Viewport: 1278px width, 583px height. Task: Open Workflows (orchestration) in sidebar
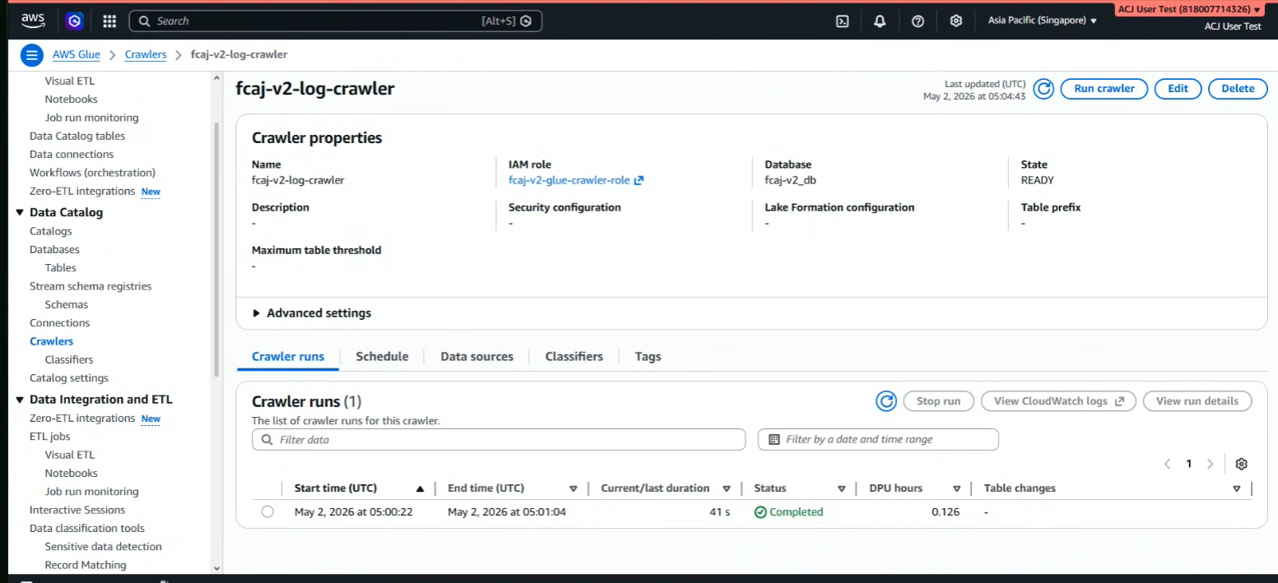pos(92,173)
